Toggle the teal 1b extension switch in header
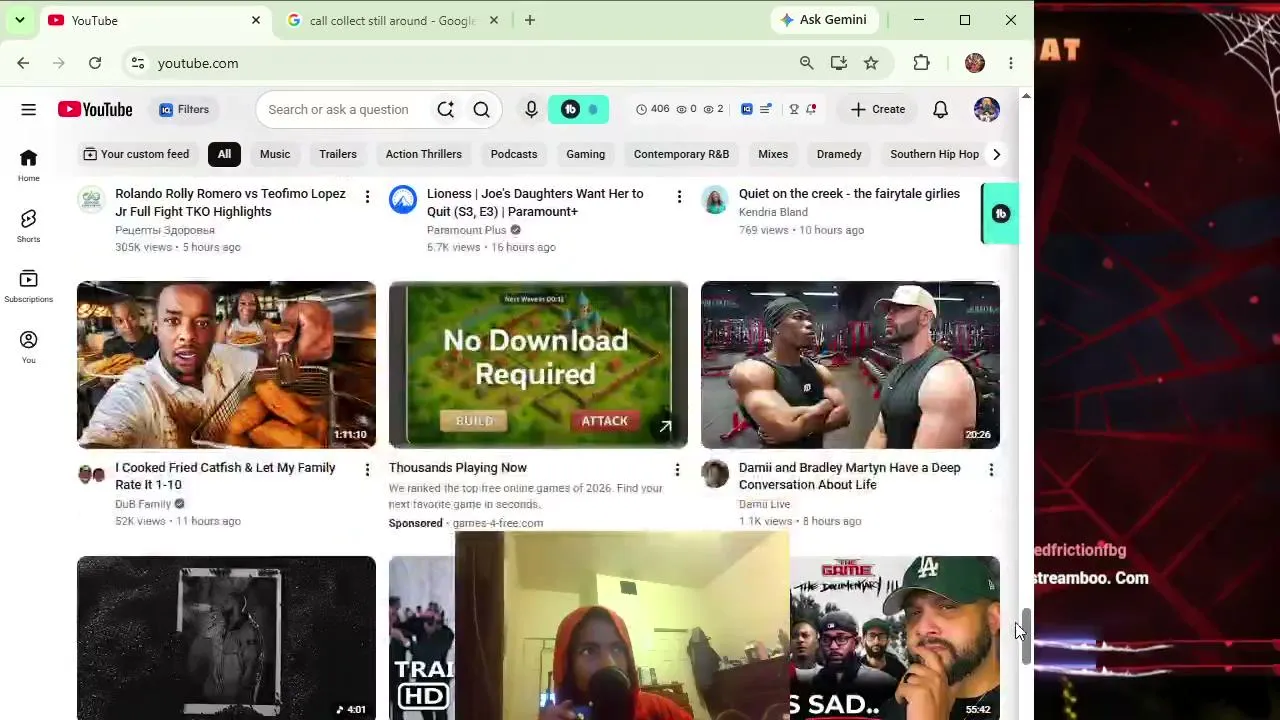This screenshot has width=1280, height=720. [x=580, y=110]
